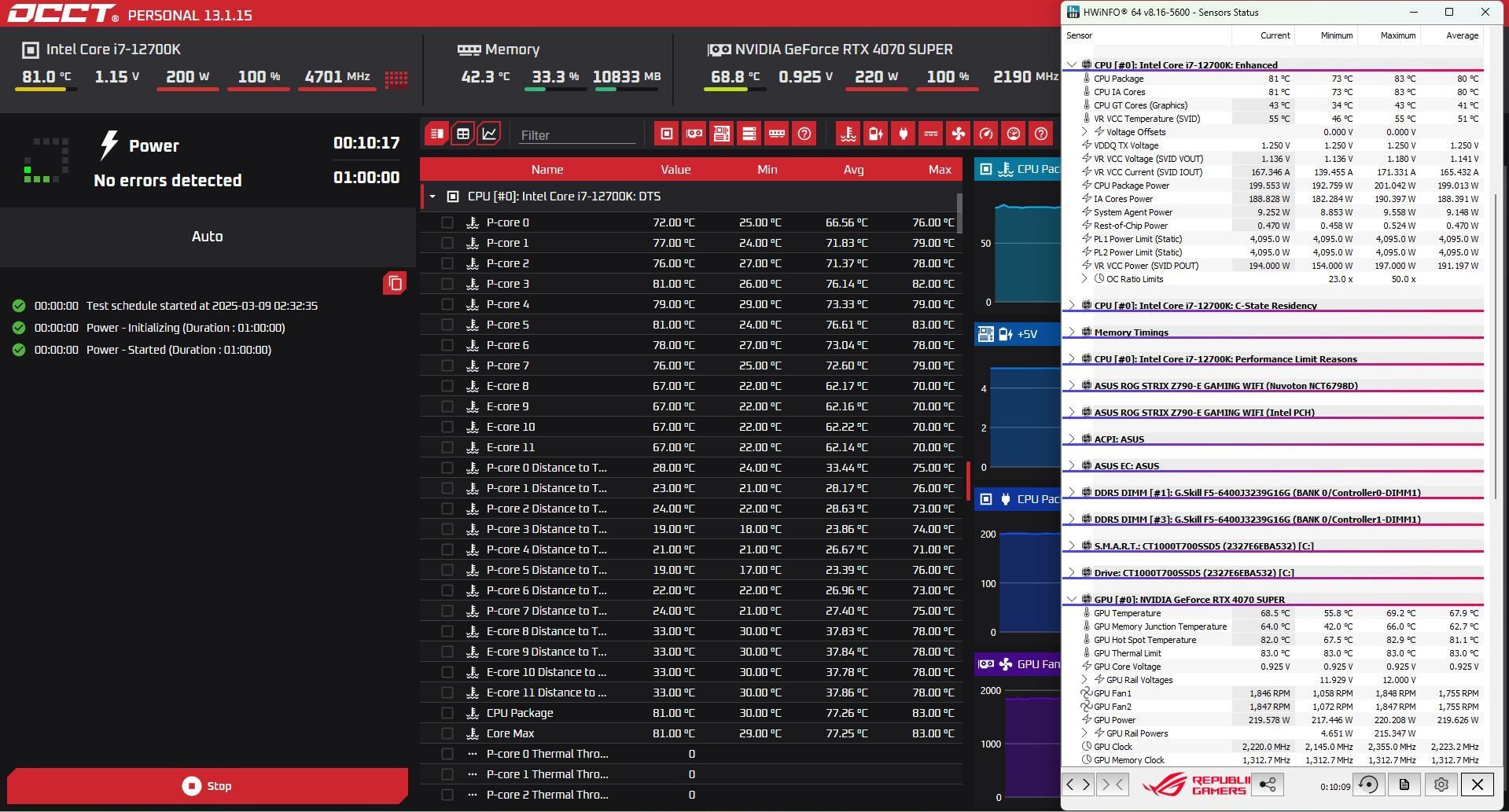Collapse HWiNFO CPU [#0] Enhanced section
Image resolution: width=1509 pixels, height=812 pixels.
(1071, 64)
